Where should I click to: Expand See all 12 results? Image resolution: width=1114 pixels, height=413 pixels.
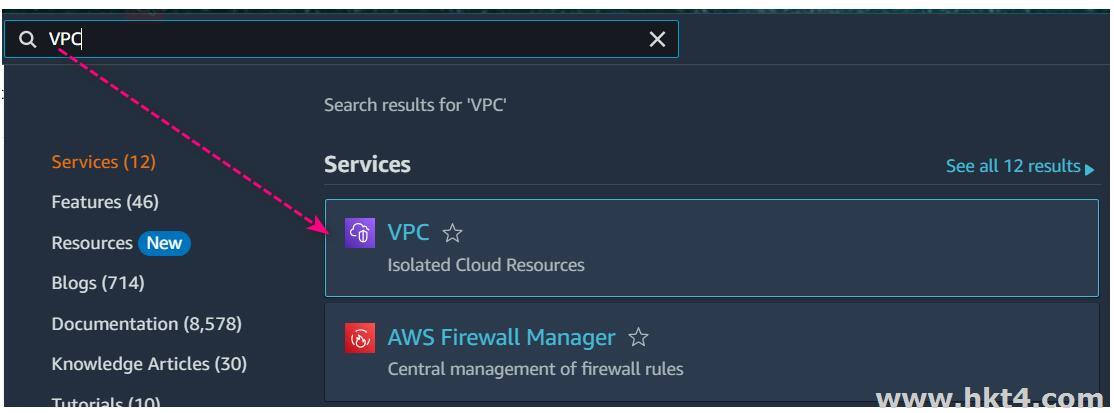coord(1019,166)
